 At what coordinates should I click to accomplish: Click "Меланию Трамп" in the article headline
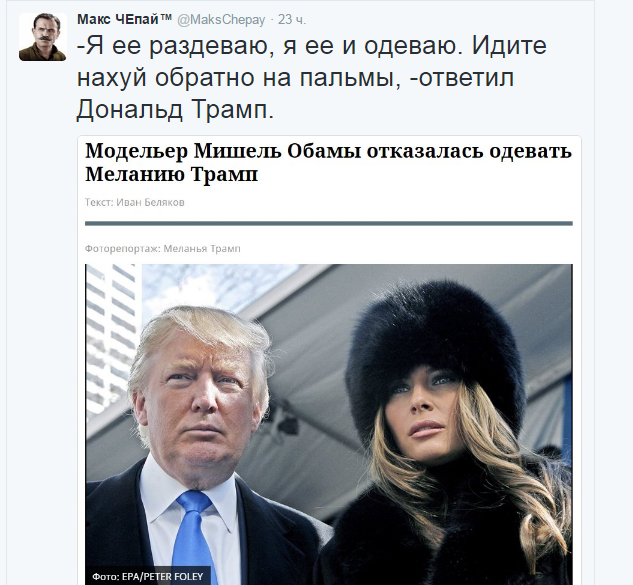coord(172,174)
